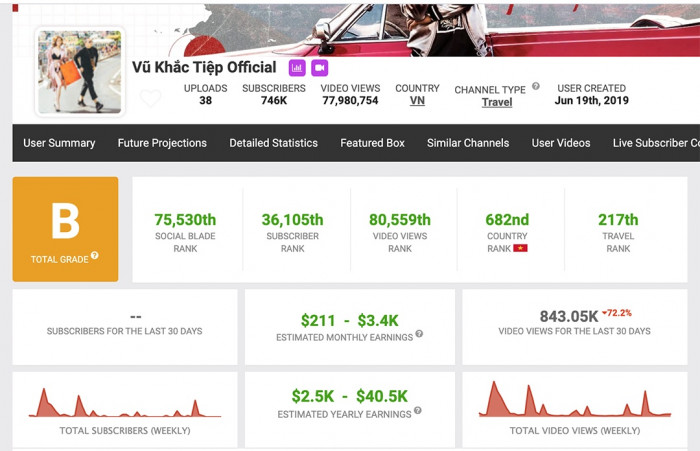Open the Live Subscriber Count tab
The image size is (700, 451).
click(655, 143)
